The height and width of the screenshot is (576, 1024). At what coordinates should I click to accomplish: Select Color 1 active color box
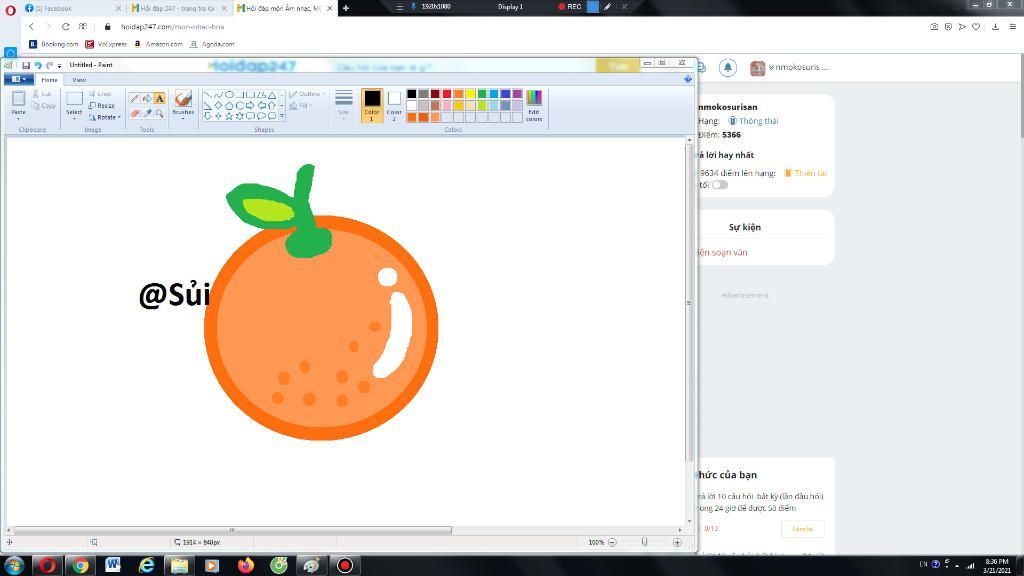tap(372, 106)
